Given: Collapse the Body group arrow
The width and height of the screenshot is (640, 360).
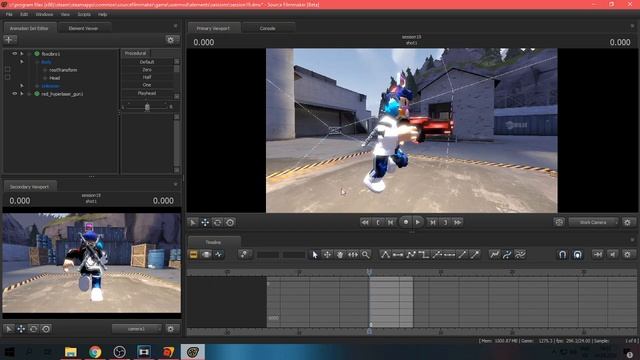Looking at the screenshot, I should click(22, 62).
